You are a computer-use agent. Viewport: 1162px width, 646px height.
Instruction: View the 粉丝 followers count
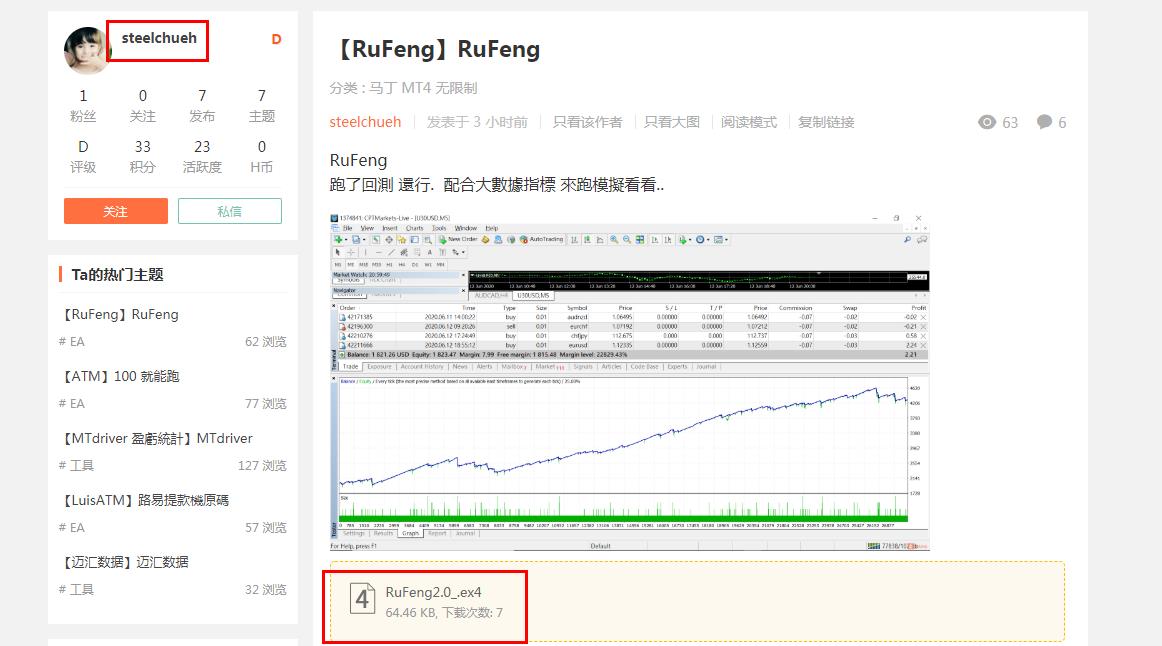tap(83, 105)
